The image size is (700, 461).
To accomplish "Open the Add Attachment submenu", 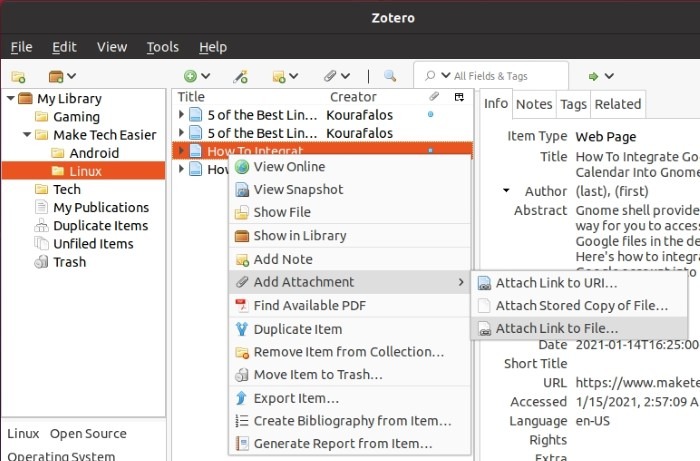I will pos(350,282).
